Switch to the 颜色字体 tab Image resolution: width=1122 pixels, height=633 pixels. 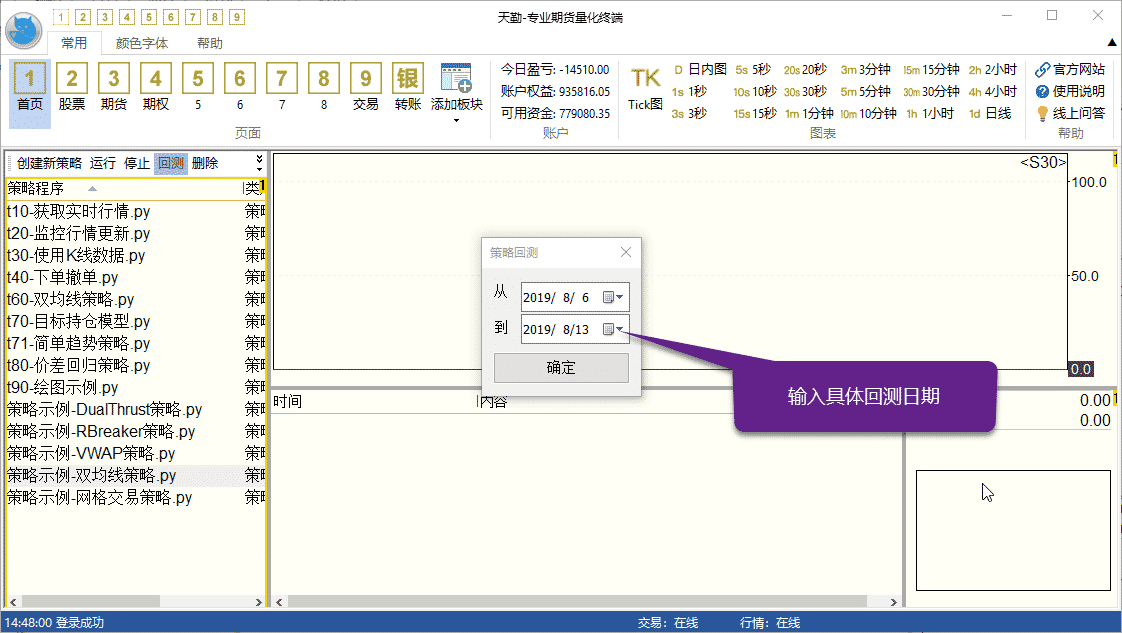(x=142, y=43)
